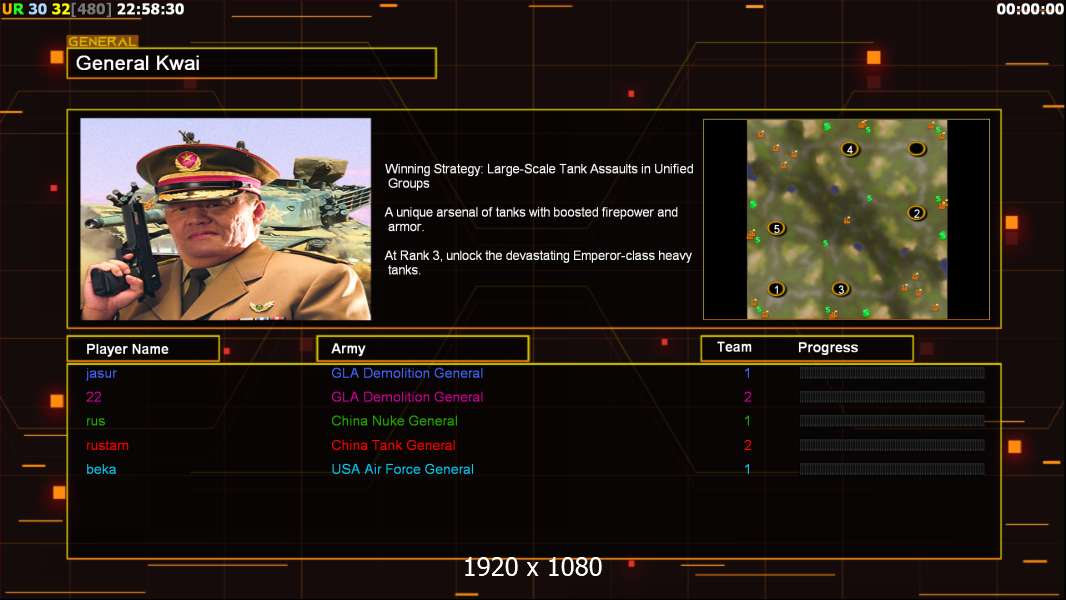Click beka's loading progress bar

(892, 469)
